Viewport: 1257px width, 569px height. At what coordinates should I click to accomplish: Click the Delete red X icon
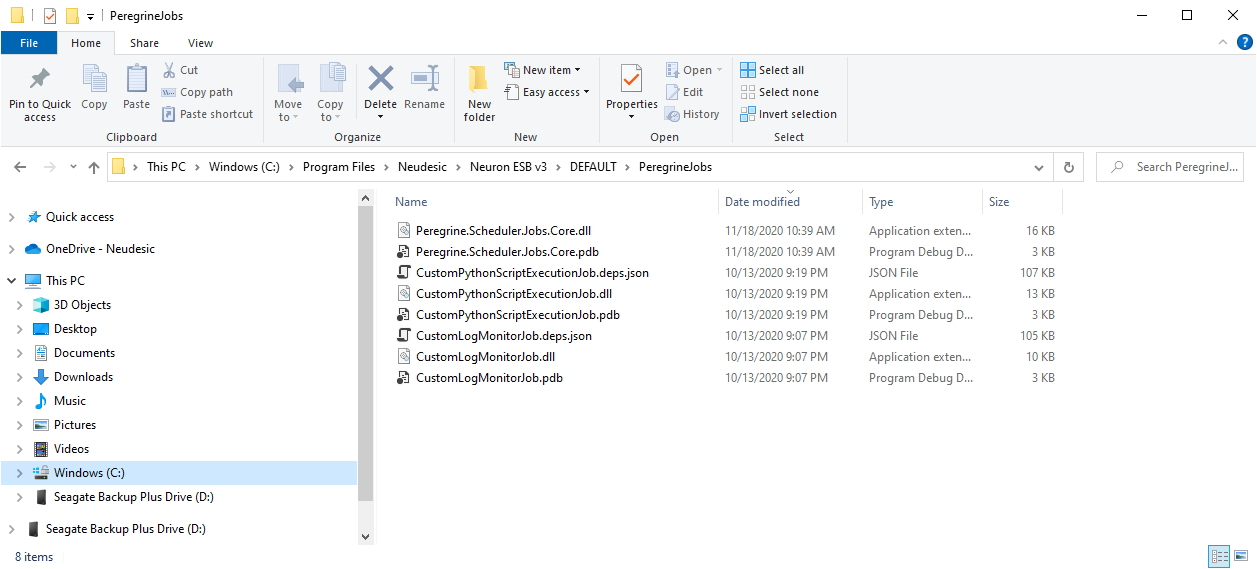click(x=380, y=78)
